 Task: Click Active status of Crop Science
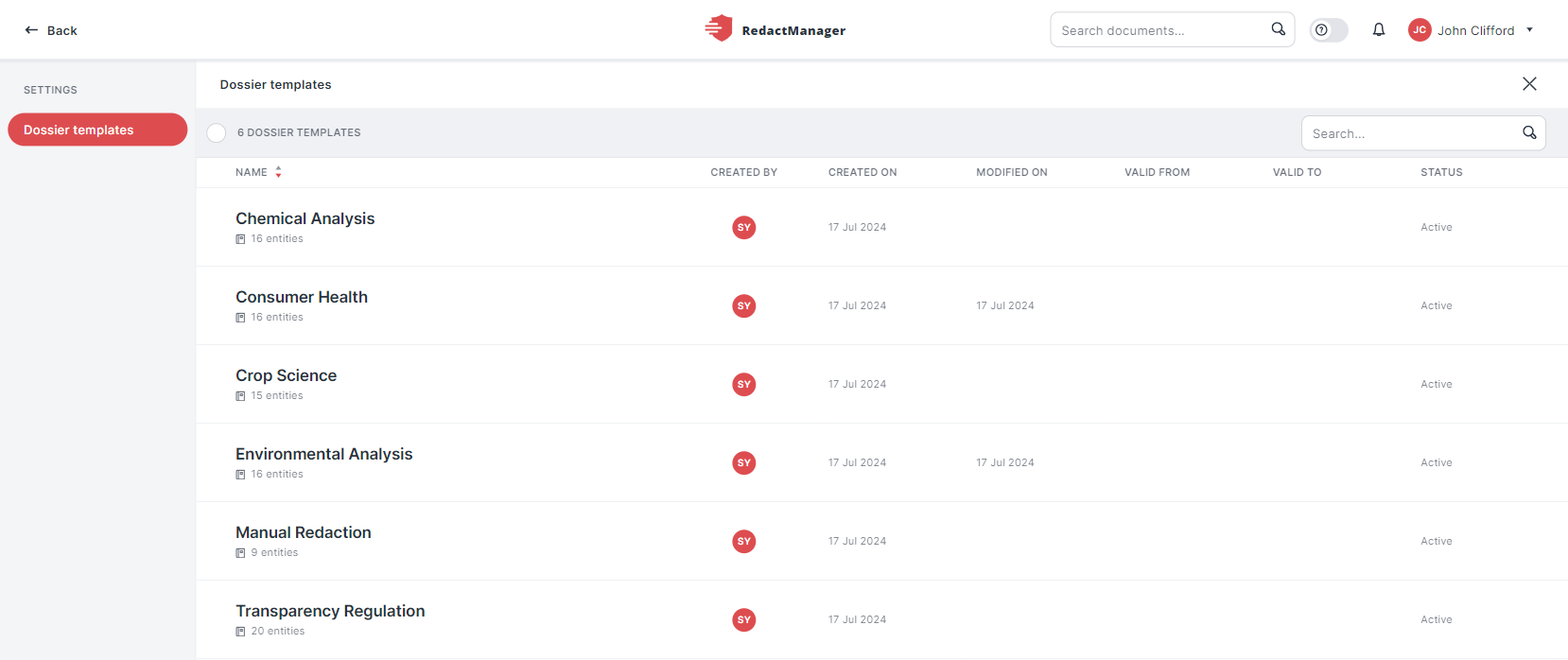1436,384
